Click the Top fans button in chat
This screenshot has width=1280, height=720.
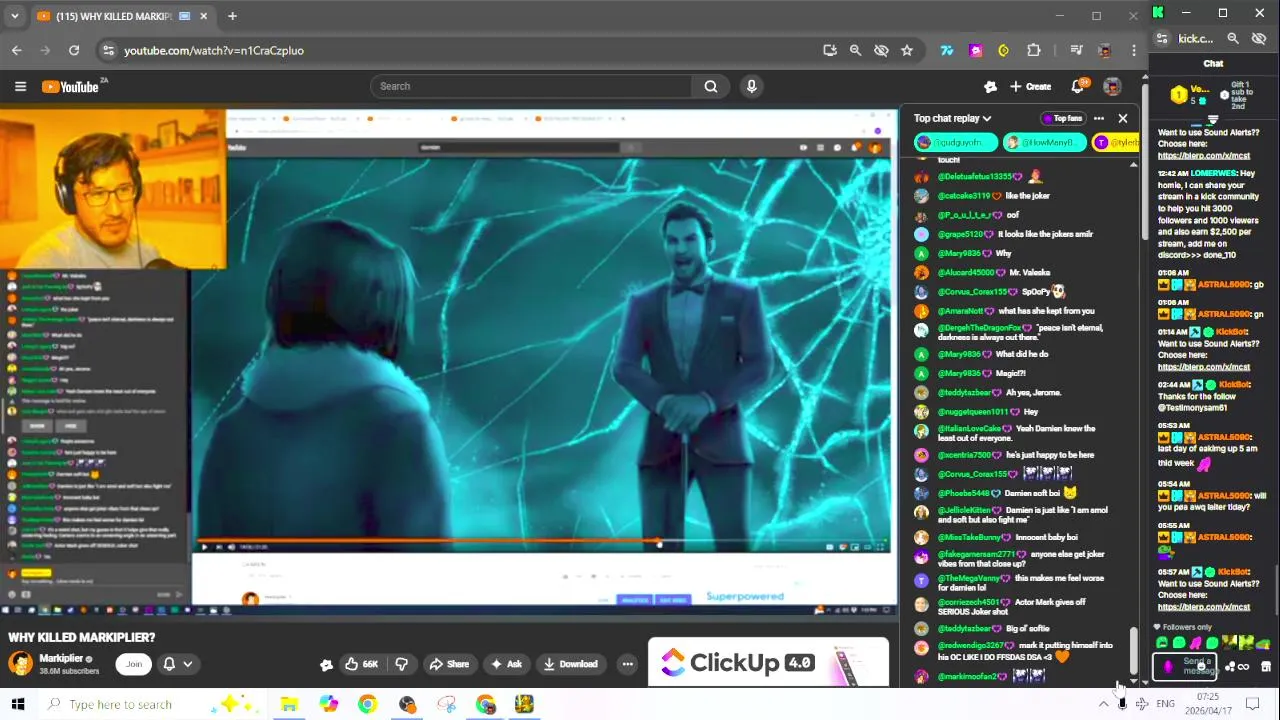pos(1062,118)
